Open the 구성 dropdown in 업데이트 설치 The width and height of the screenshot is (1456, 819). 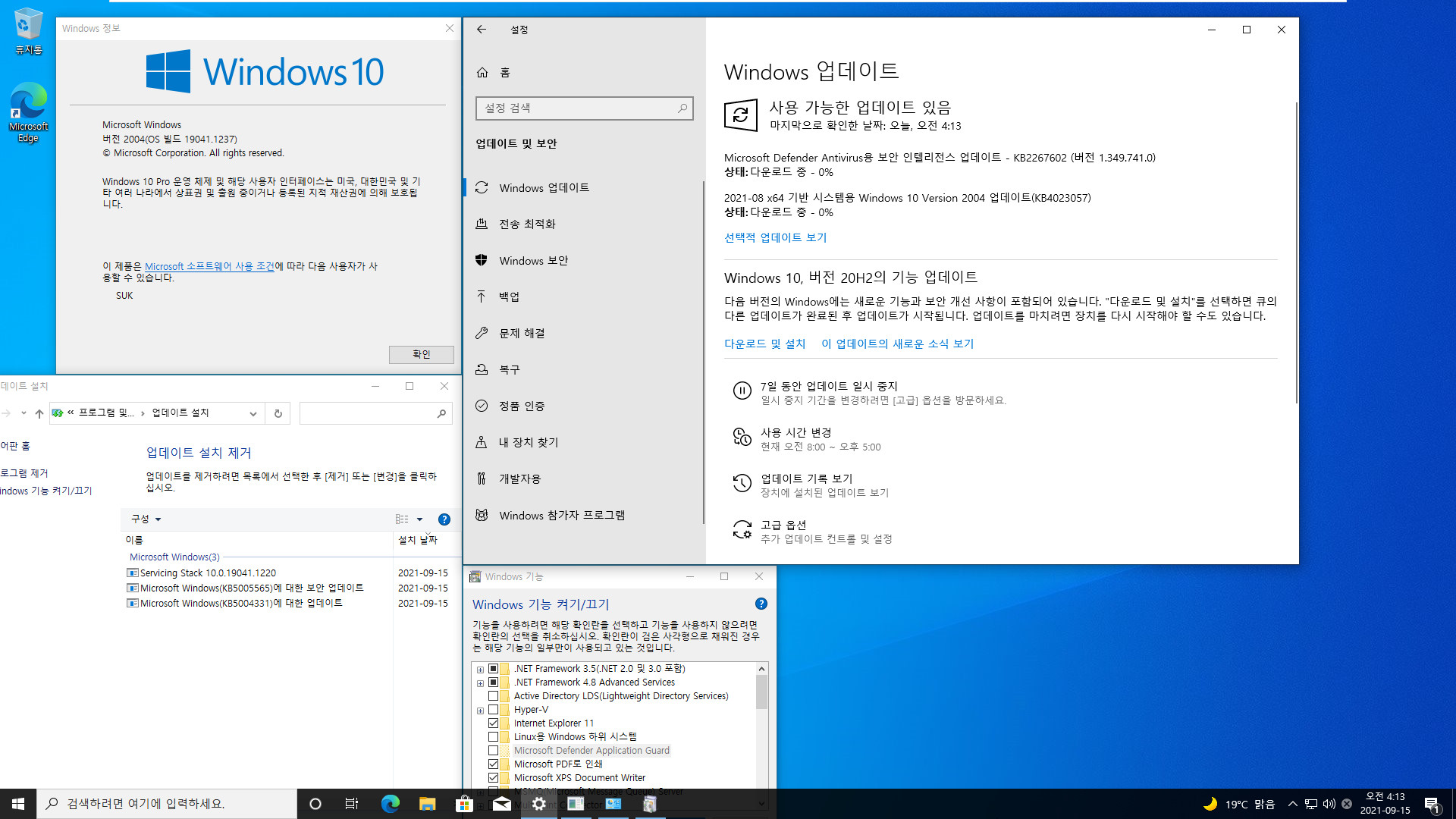pos(146,519)
